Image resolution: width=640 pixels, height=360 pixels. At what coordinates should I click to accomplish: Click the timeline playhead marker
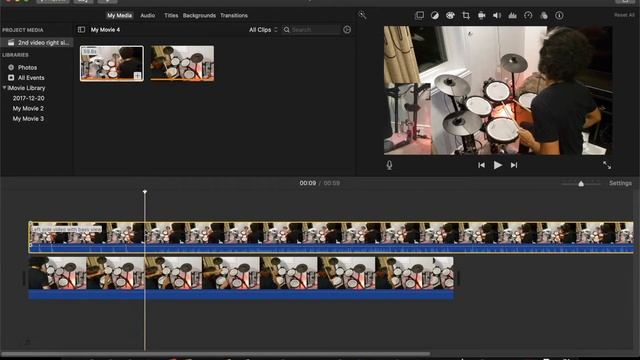pos(145,192)
